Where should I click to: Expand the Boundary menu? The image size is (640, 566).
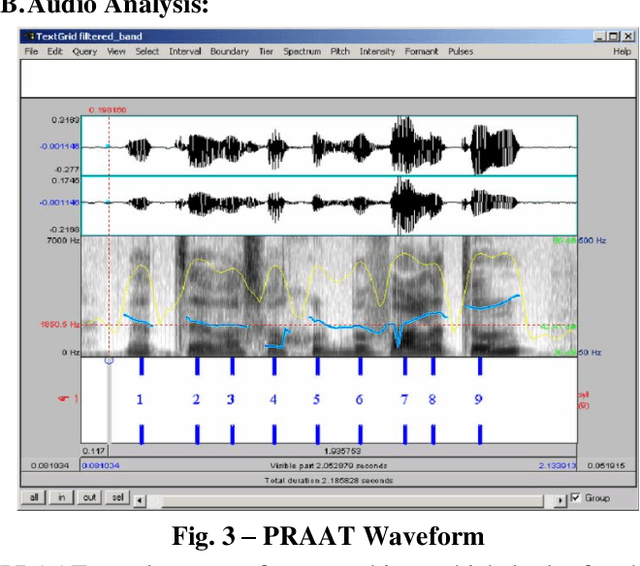coord(229,51)
